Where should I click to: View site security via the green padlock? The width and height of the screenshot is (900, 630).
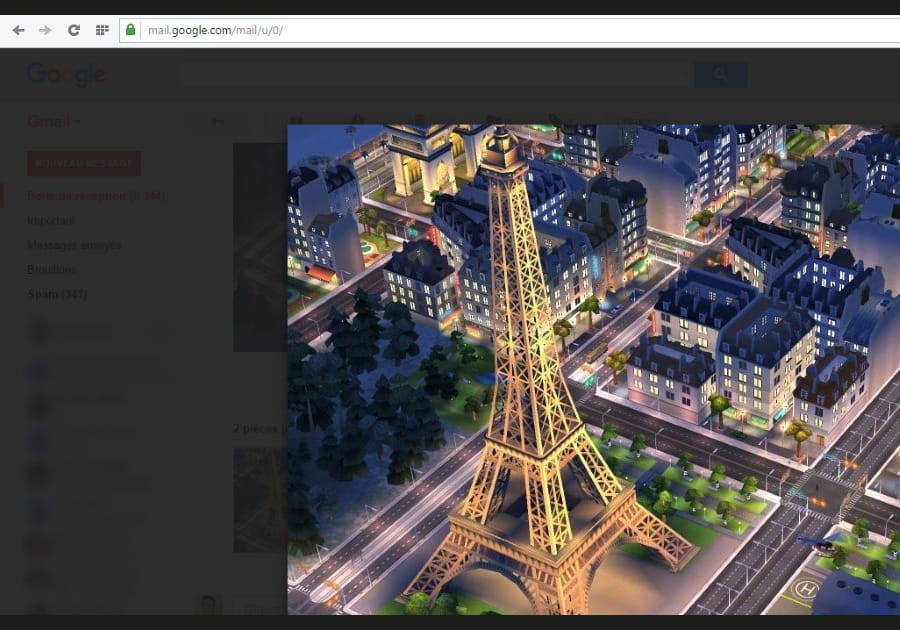[x=130, y=30]
